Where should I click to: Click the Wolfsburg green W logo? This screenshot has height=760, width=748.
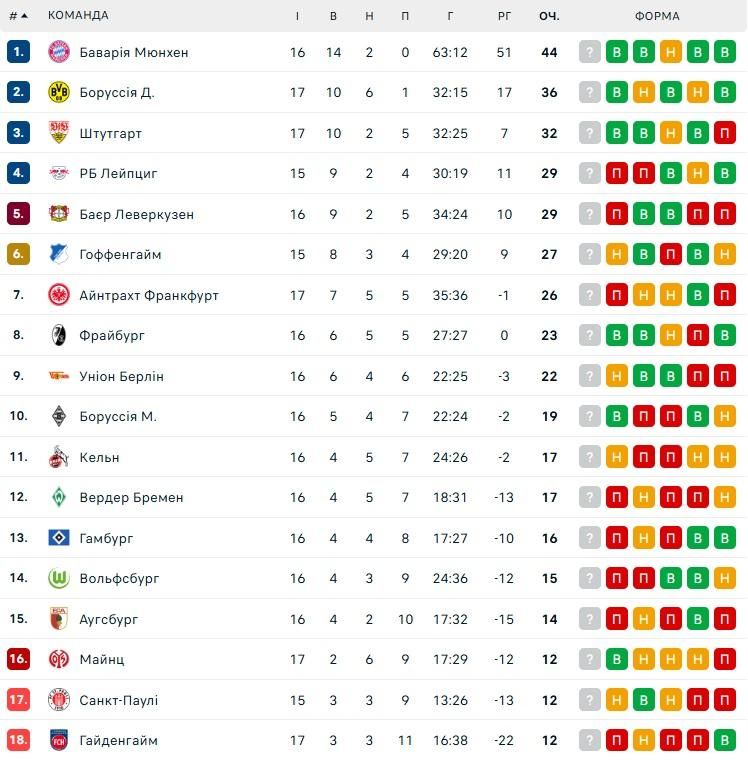coord(59,578)
